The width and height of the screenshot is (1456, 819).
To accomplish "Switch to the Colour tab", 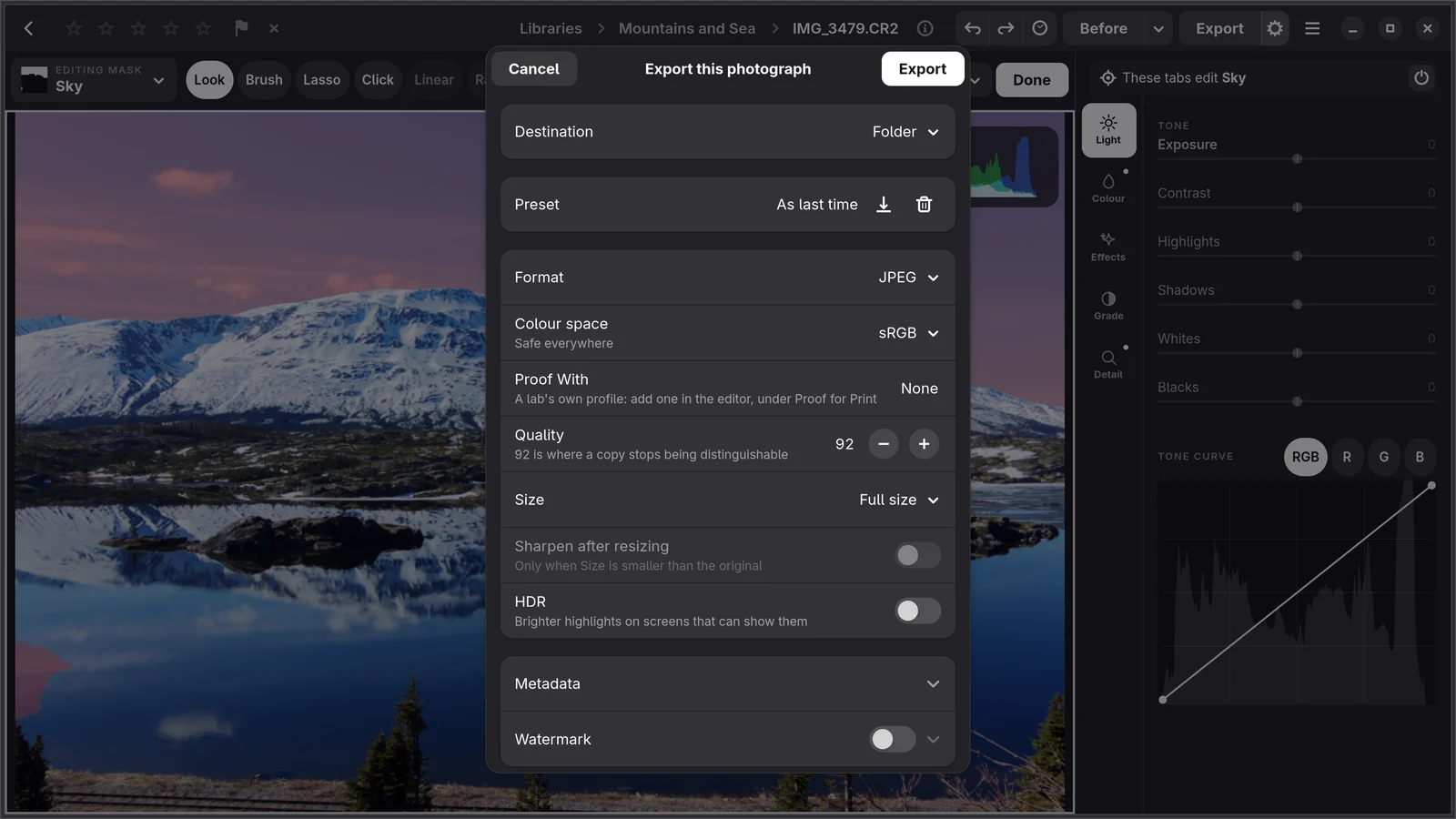I will [1108, 188].
